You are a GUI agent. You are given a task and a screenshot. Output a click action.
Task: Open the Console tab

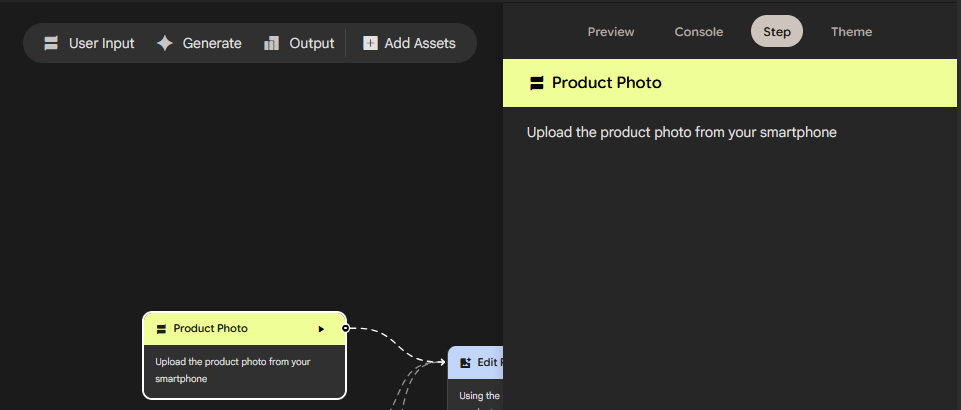698,32
